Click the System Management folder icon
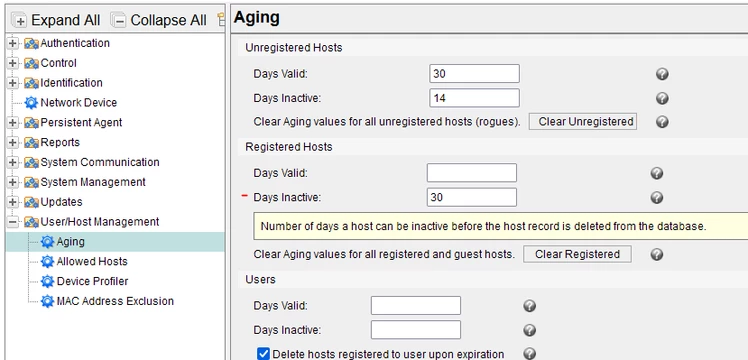 (31, 183)
